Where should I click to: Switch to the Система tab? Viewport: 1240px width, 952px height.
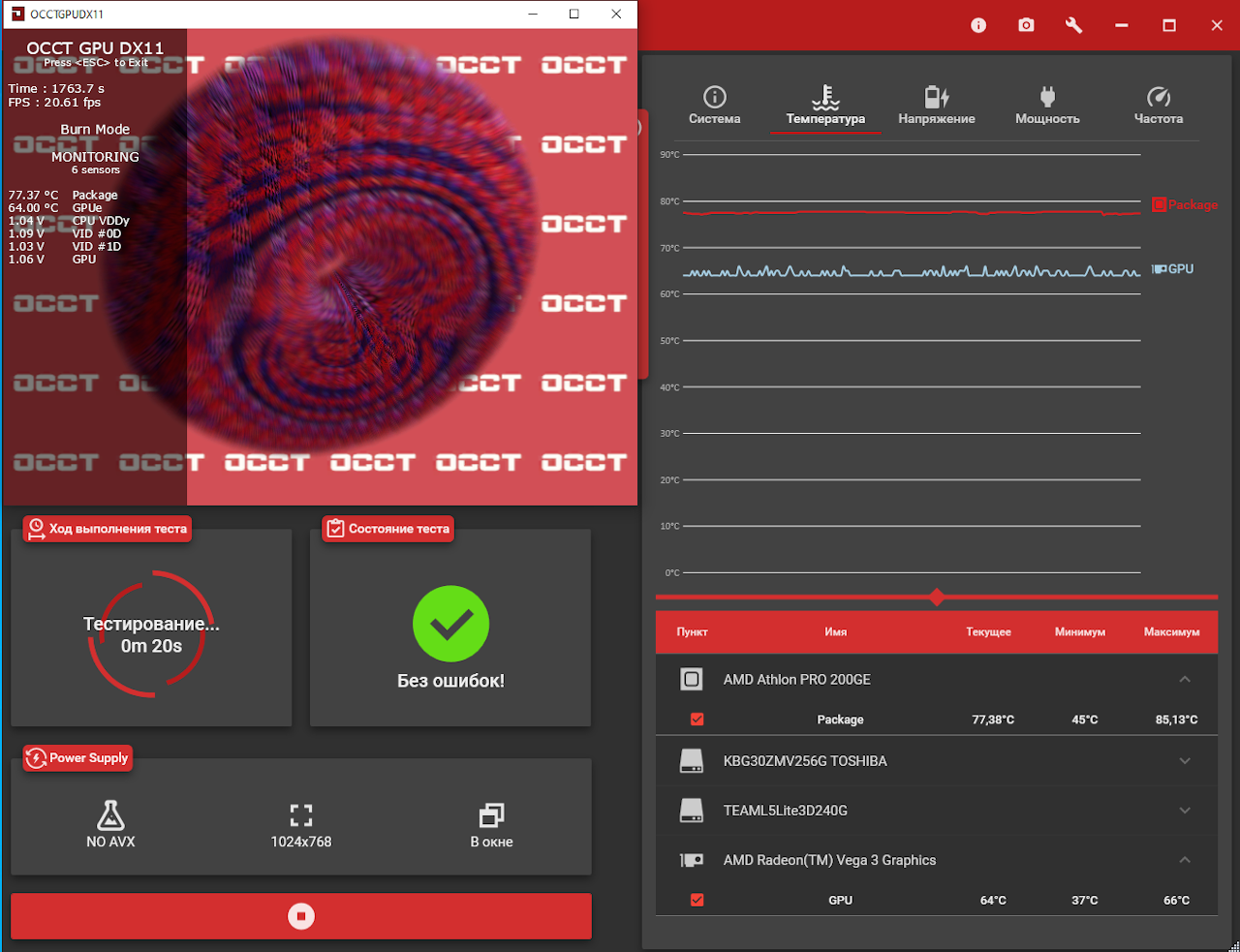[715, 106]
